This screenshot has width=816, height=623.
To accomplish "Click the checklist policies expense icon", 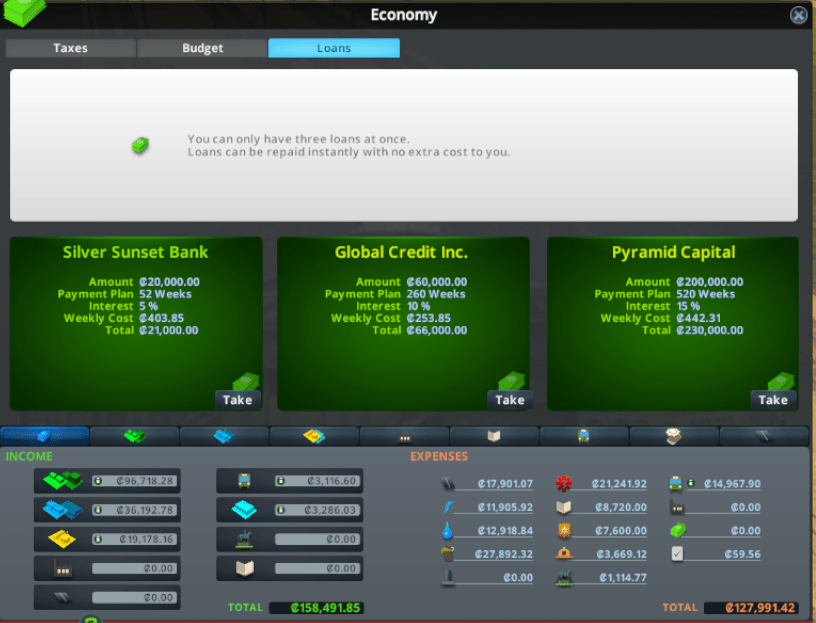I will pos(677,554).
